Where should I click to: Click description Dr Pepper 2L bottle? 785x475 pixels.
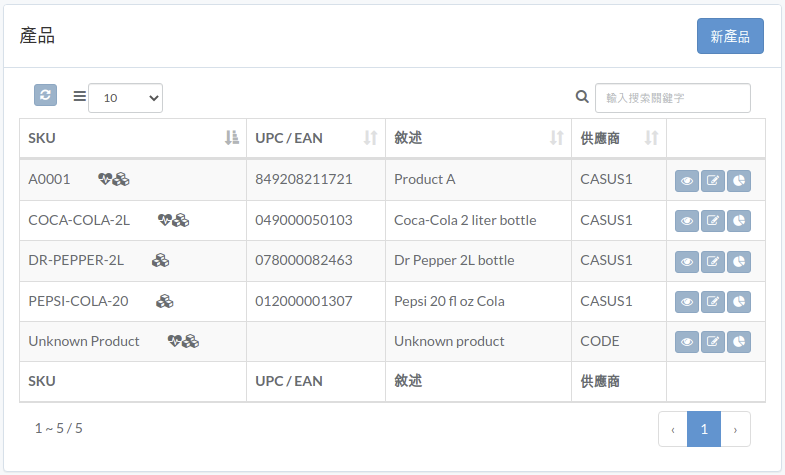click(x=454, y=260)
